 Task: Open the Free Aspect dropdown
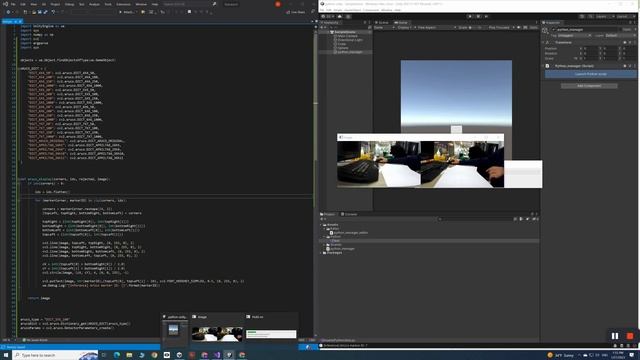click(x=436, y=27)
